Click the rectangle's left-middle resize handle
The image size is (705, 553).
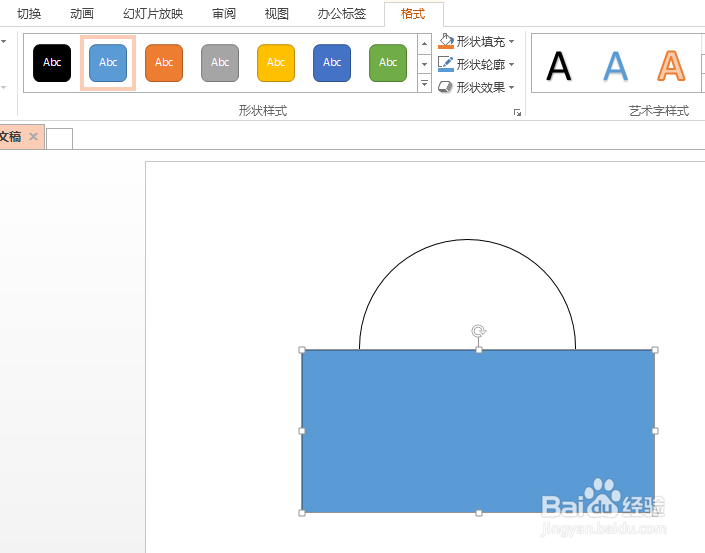[302, 431]
